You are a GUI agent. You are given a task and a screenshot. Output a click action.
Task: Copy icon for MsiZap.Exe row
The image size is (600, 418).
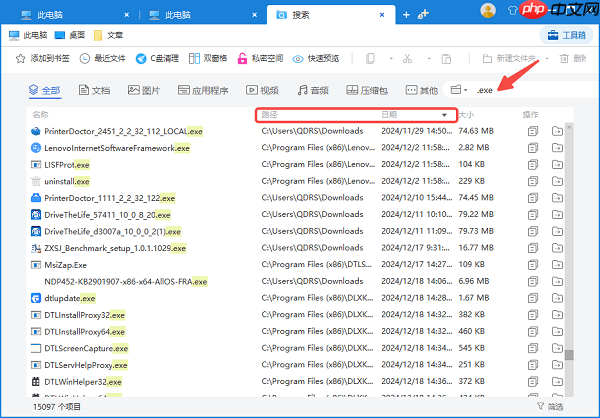point(533,265)
